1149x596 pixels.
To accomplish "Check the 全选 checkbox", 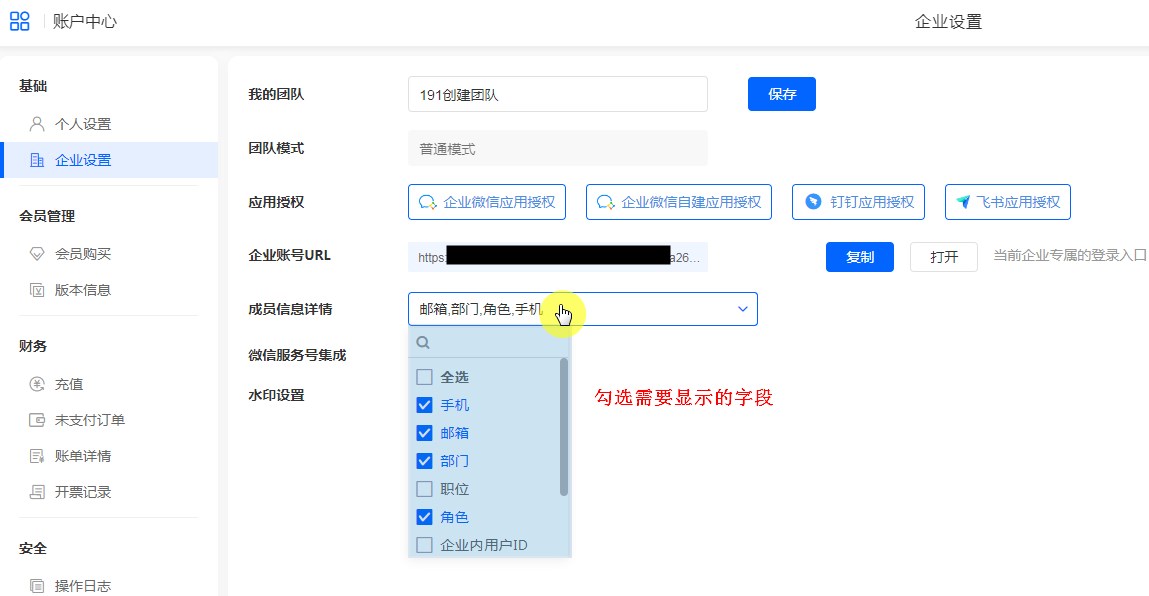I will coord(424,377).
